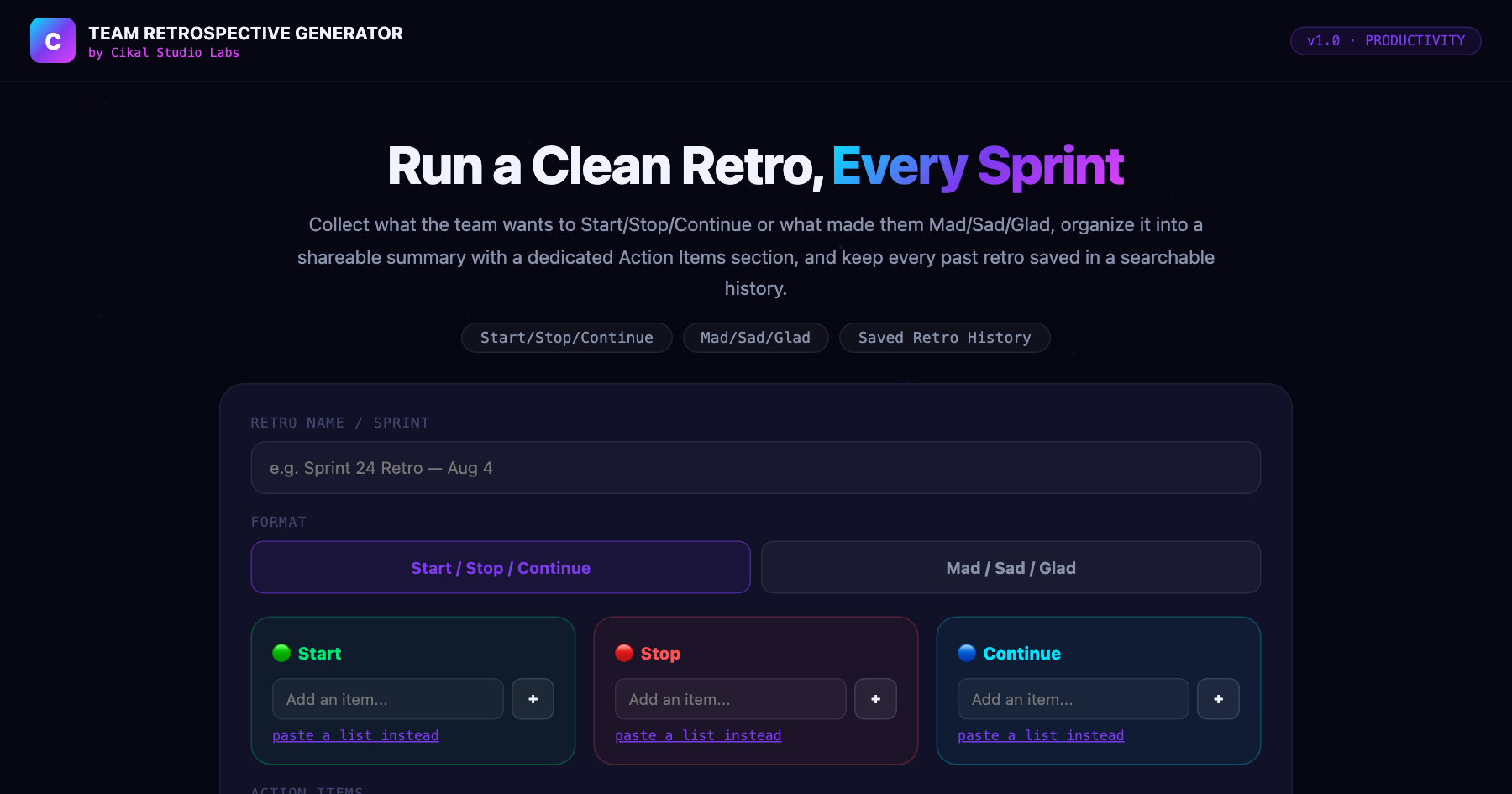1512x794 pixels.
Task: Click the Cikal Studio logo icon
Action: tap(53, 40)
